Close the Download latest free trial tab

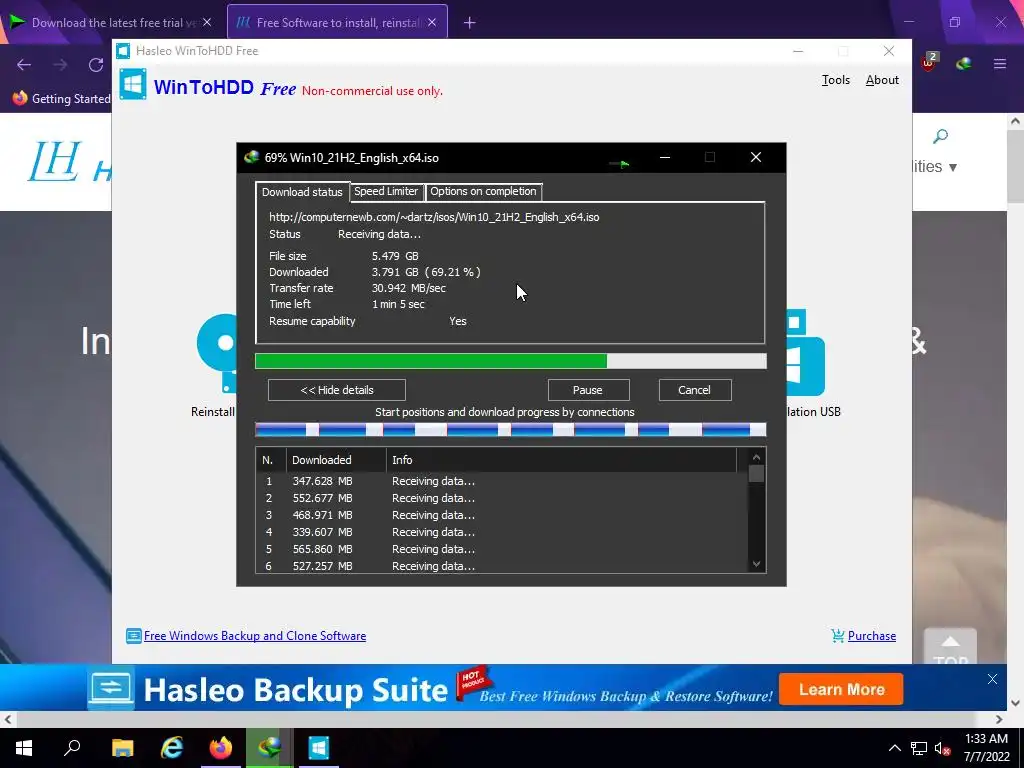207,23
